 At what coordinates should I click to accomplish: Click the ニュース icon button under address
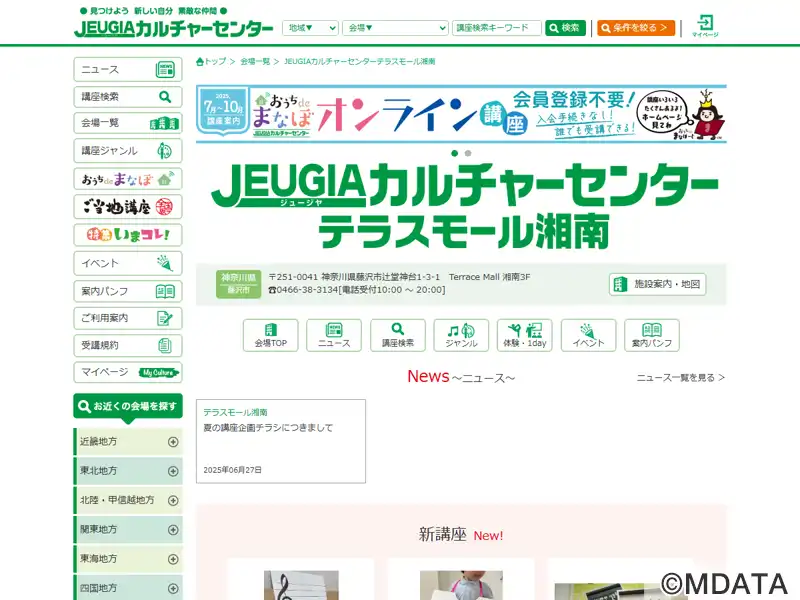pyautogui.click(x=334, y=335)
